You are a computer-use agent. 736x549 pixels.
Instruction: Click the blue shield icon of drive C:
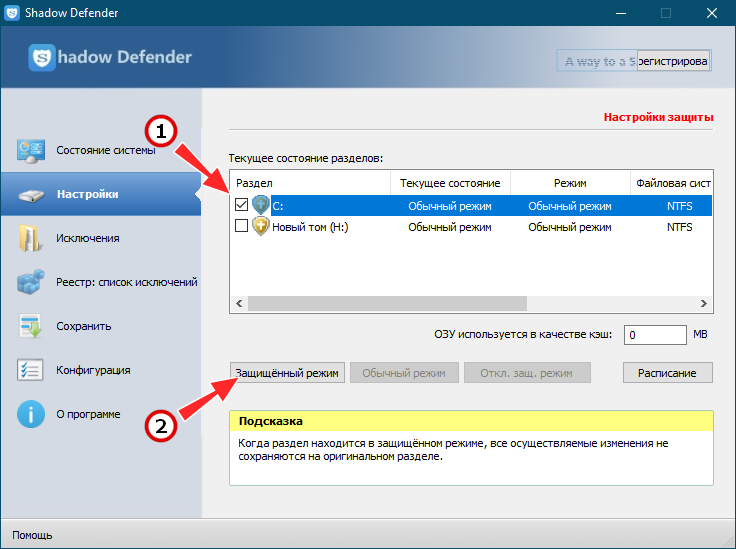click(x=261, y=205)
